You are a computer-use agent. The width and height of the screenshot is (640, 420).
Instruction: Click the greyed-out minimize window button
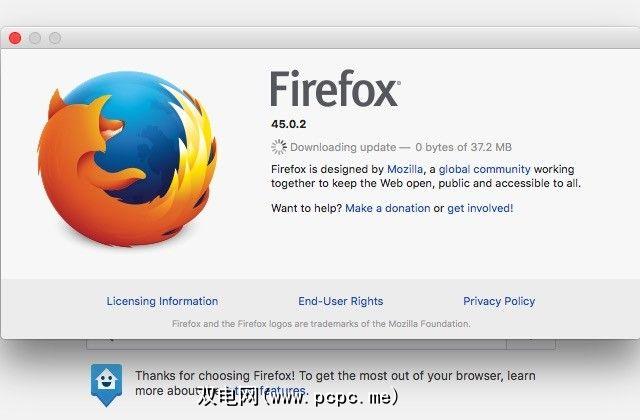[x=35, y=38]
